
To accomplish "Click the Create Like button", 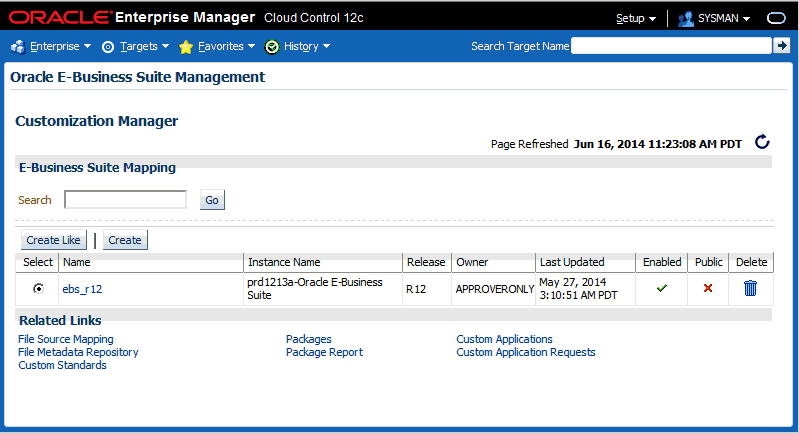I will 54,240.
